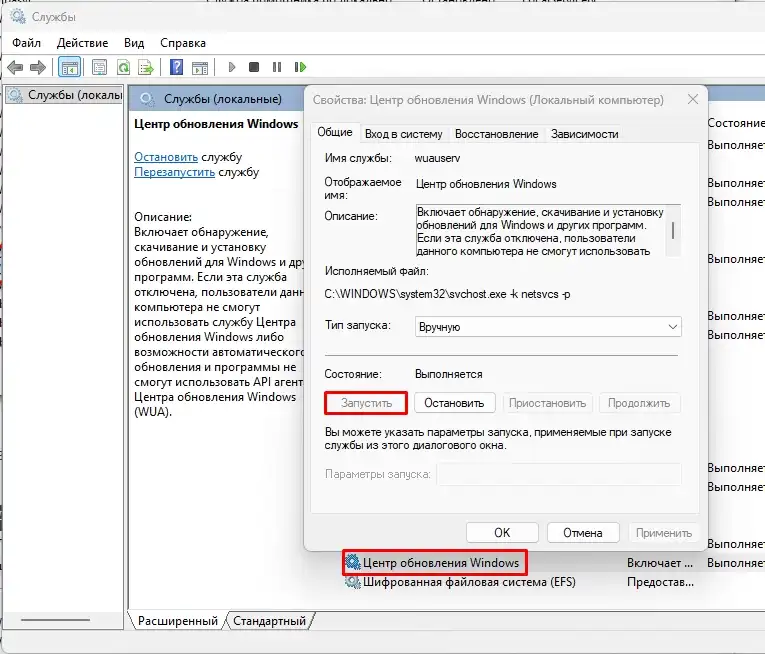Click the Продолжить button
This screenshot has height=654, width=765.
639,403
